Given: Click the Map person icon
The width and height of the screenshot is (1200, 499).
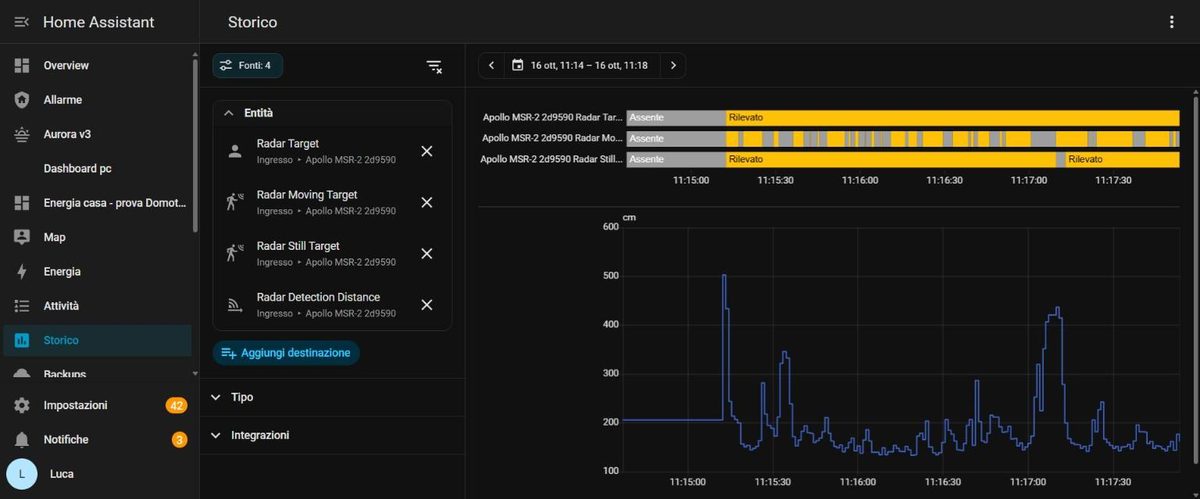Looking at the screenshot, I should (22, 237).
